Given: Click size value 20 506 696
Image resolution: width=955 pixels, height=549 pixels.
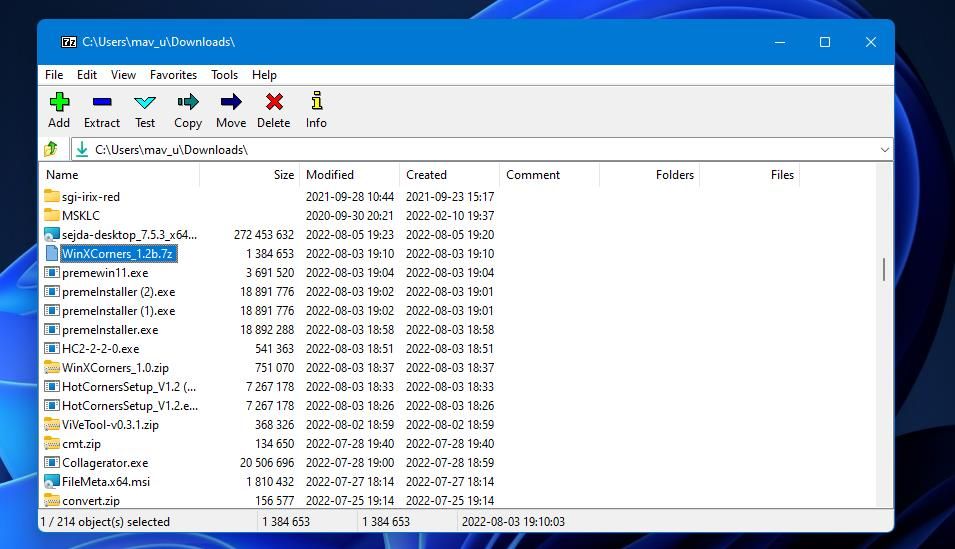Looking at the screenshot, I should 267,462.
